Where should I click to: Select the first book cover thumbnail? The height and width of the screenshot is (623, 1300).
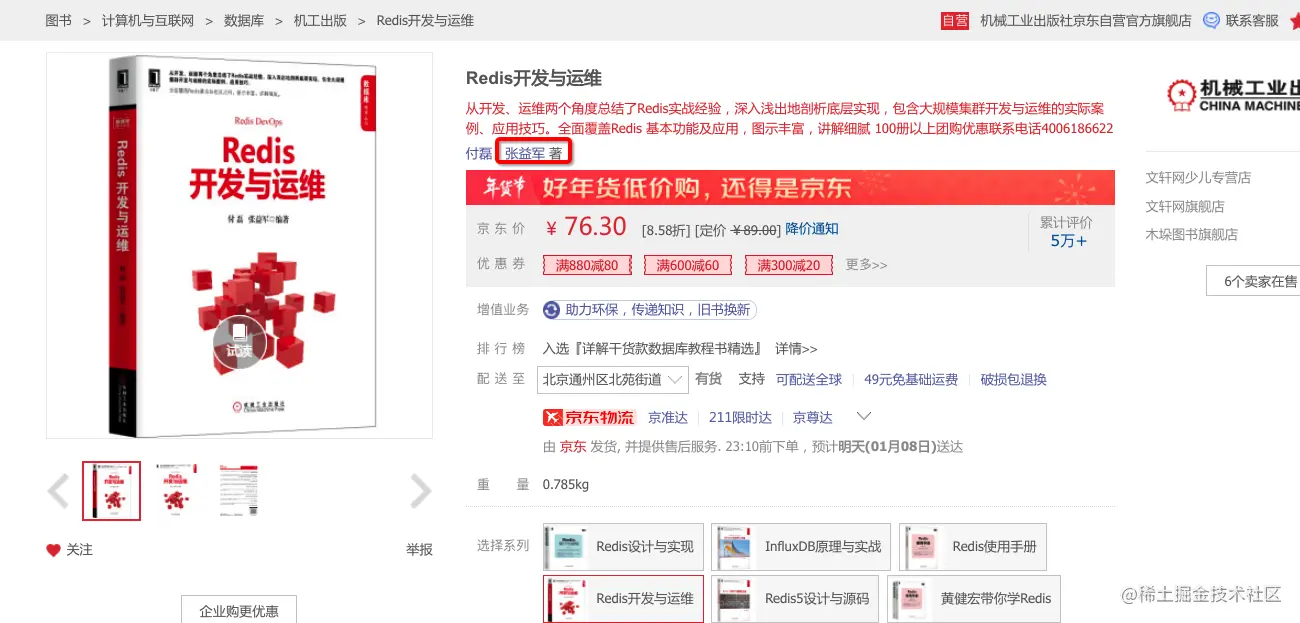pyautogui.click(x=111, y=491)
